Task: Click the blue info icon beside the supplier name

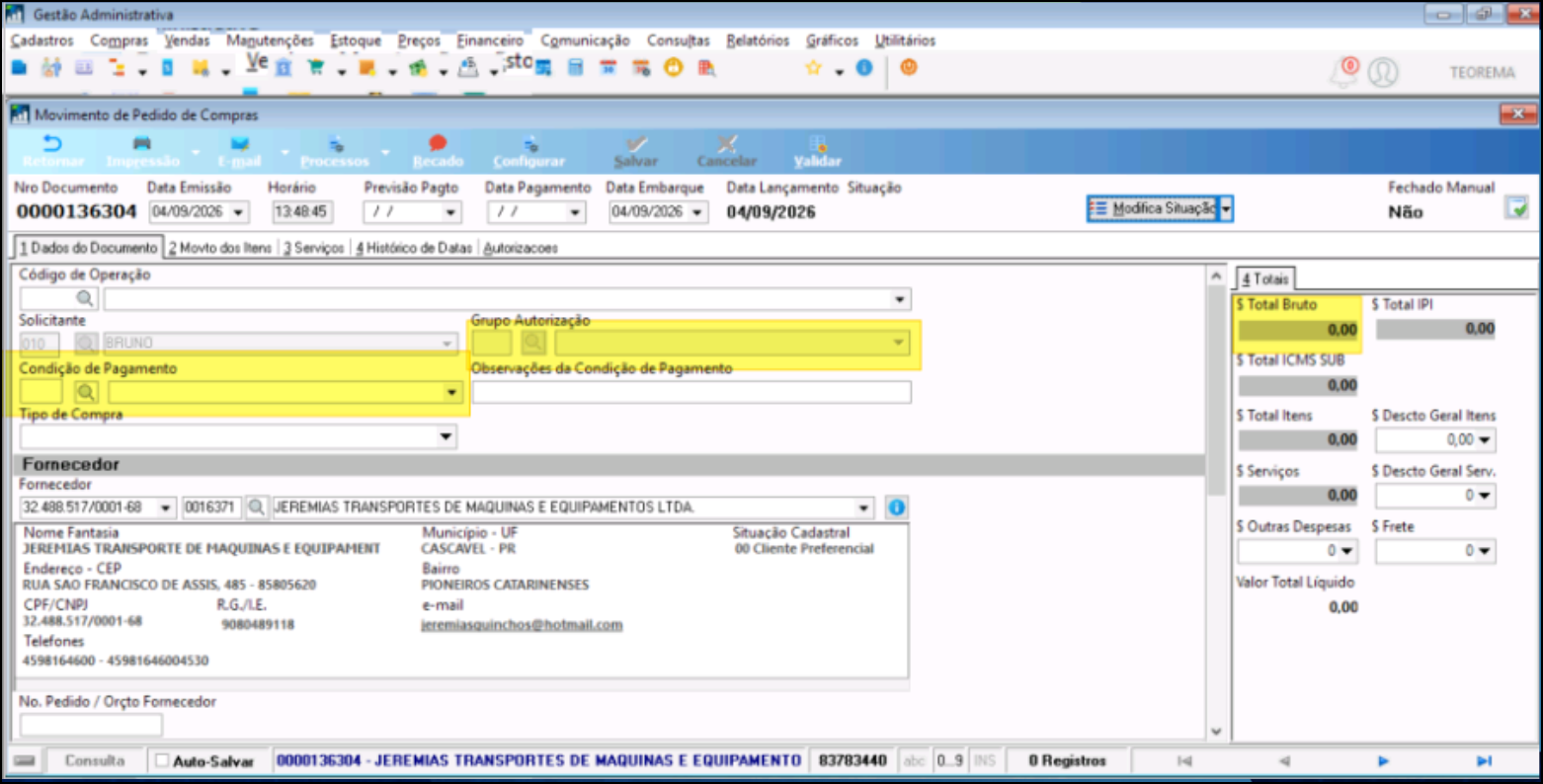Action: 896,508
